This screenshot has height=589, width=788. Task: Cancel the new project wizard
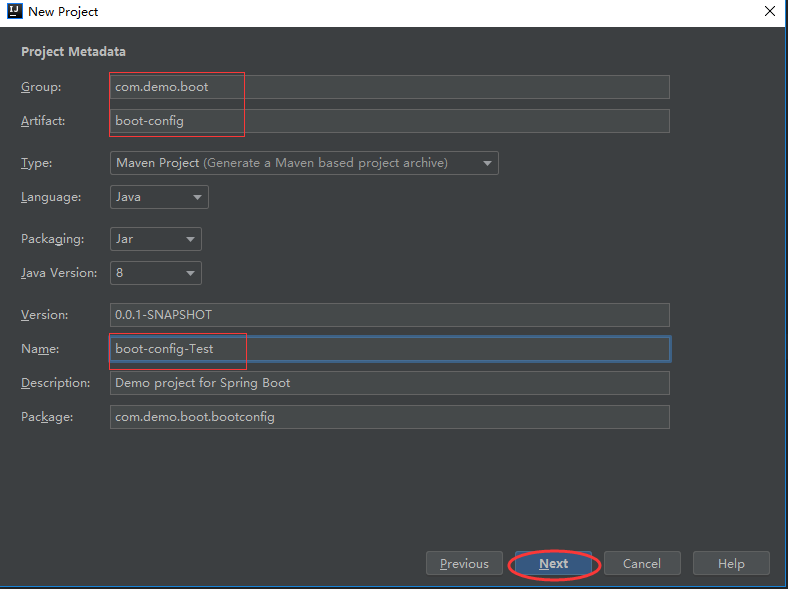tap(642, 564)
